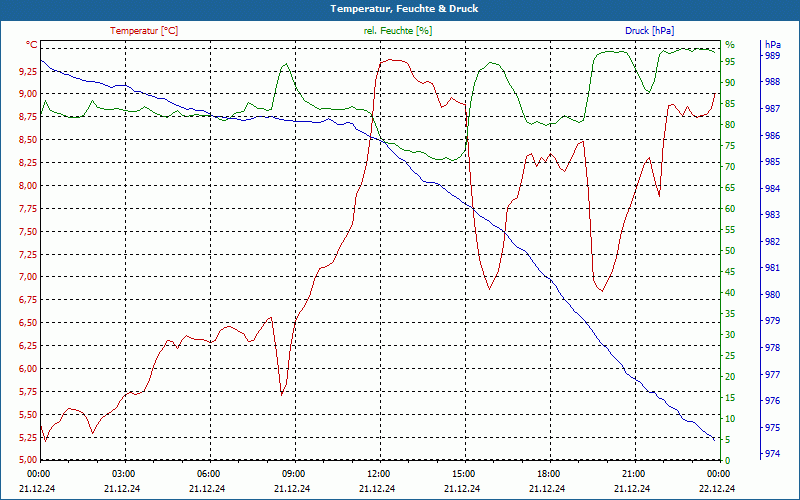
Task: Click the blue '984' pressure axis value
Action: coord(772,189)
